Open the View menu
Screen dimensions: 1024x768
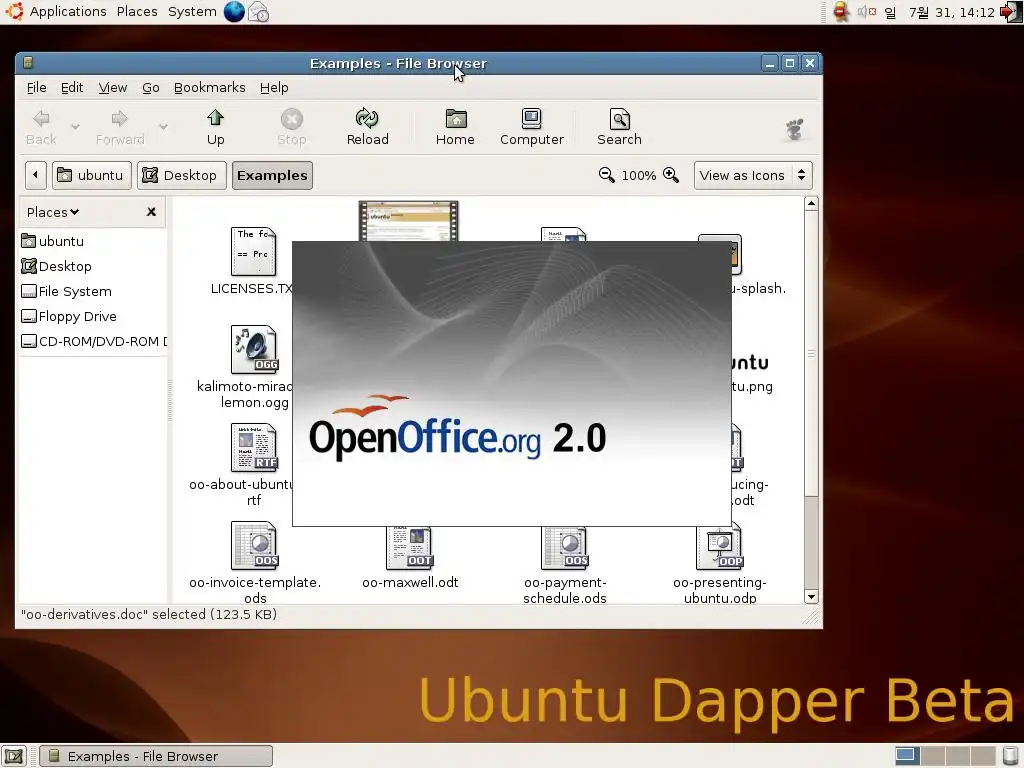point(113,88)
